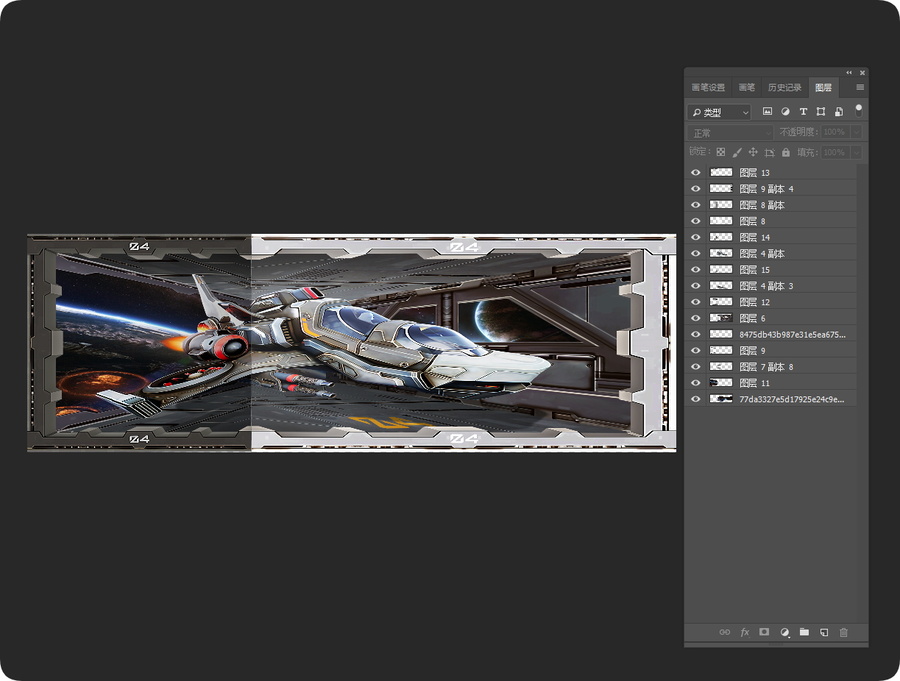Viewport: 900px width, 681px height.
Task: Click the link layers icon
Action: tap(724, 632)
